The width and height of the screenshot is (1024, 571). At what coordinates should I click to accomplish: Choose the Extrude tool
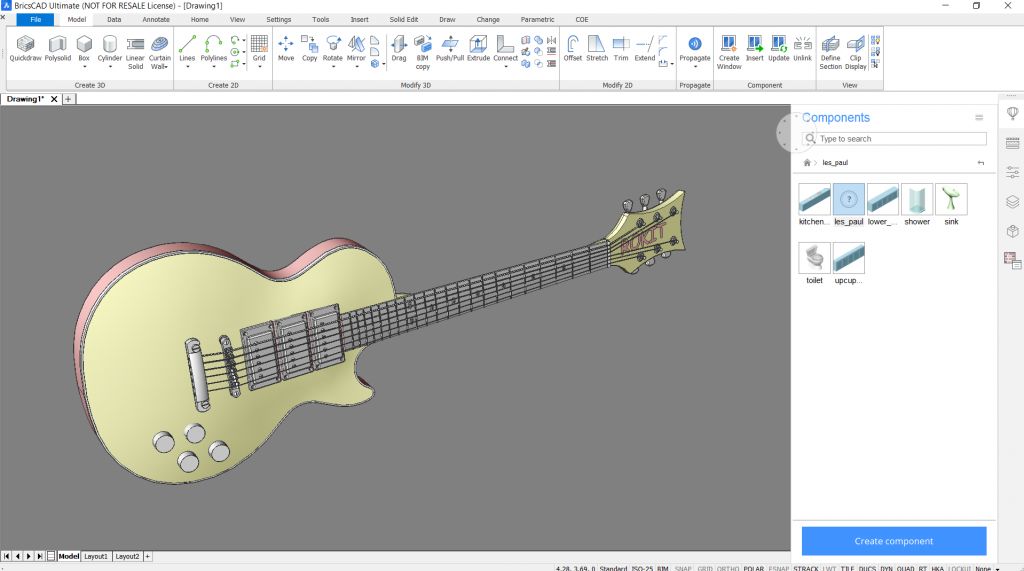(478, 49)
